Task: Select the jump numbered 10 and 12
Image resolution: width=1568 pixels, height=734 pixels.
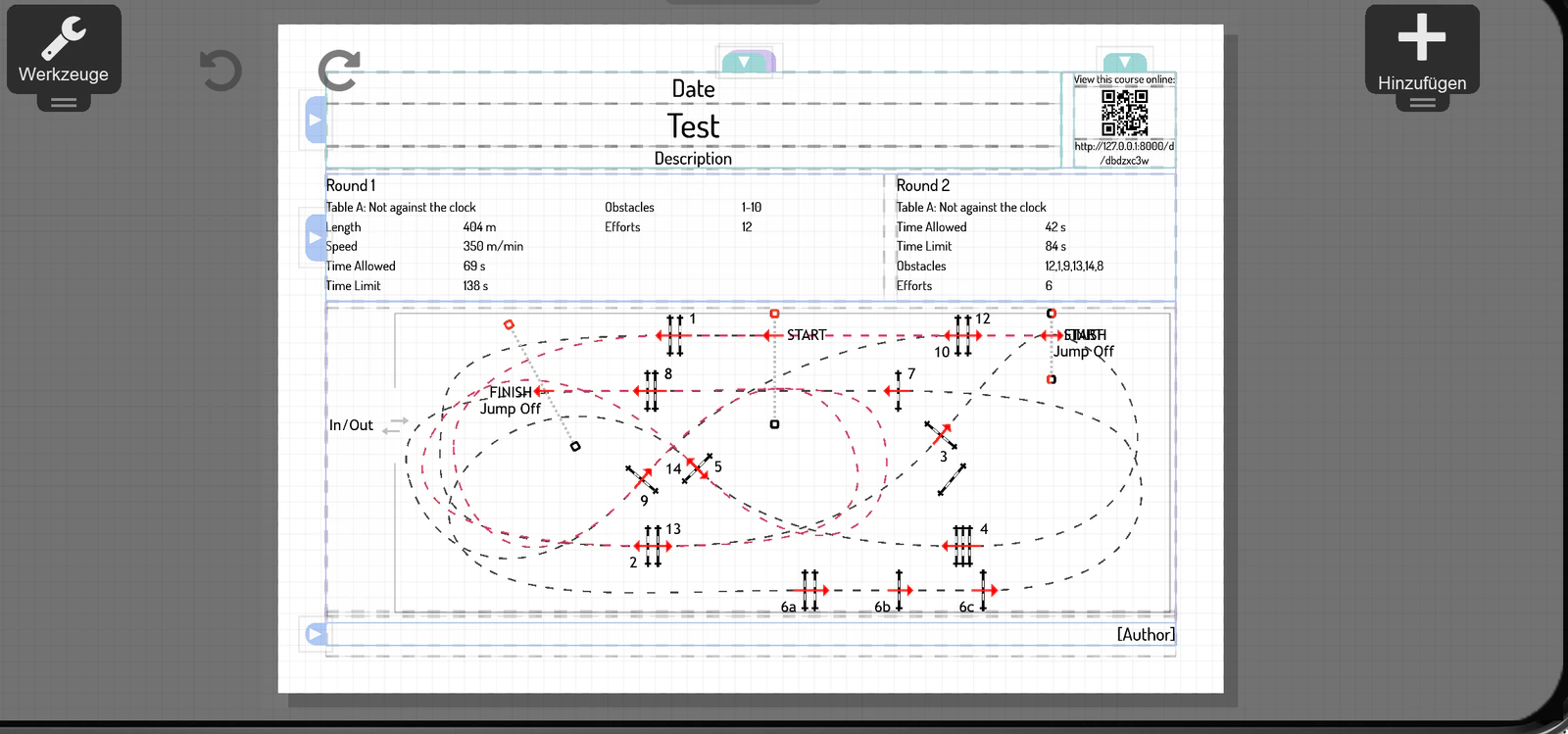Action: click(962, 335)
